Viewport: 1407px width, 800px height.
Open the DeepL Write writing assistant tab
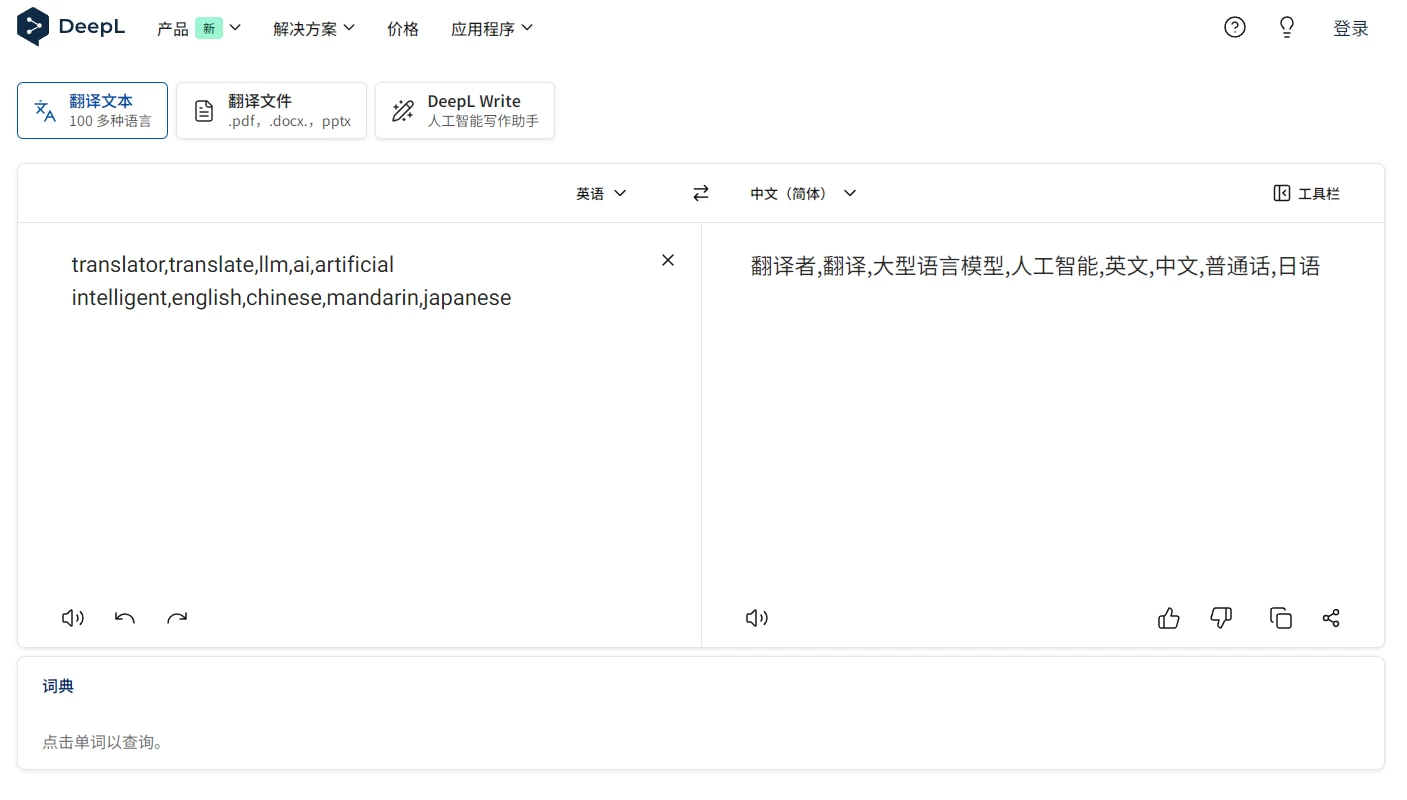464,110
